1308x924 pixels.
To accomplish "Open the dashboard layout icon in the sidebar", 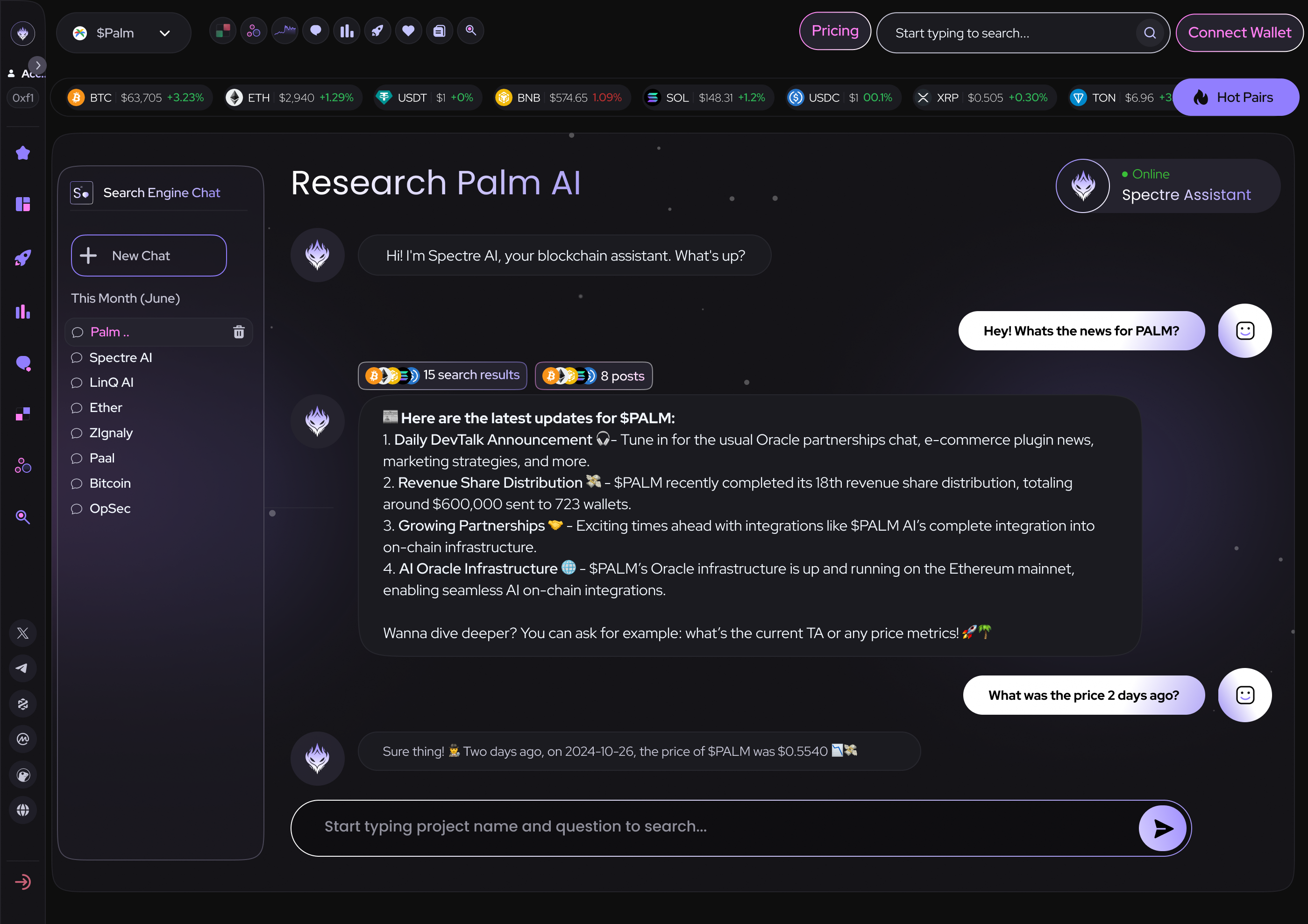I will pos(23,204).
